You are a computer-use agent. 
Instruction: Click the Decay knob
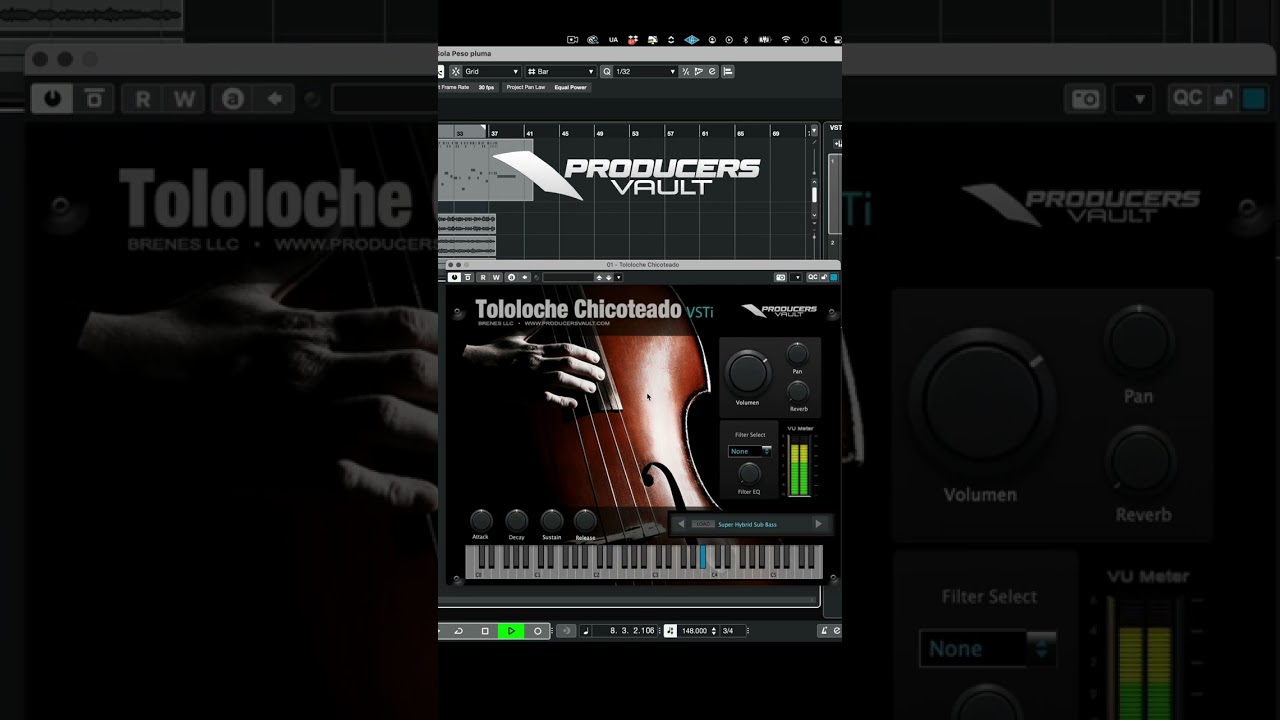tap(516, 520)
